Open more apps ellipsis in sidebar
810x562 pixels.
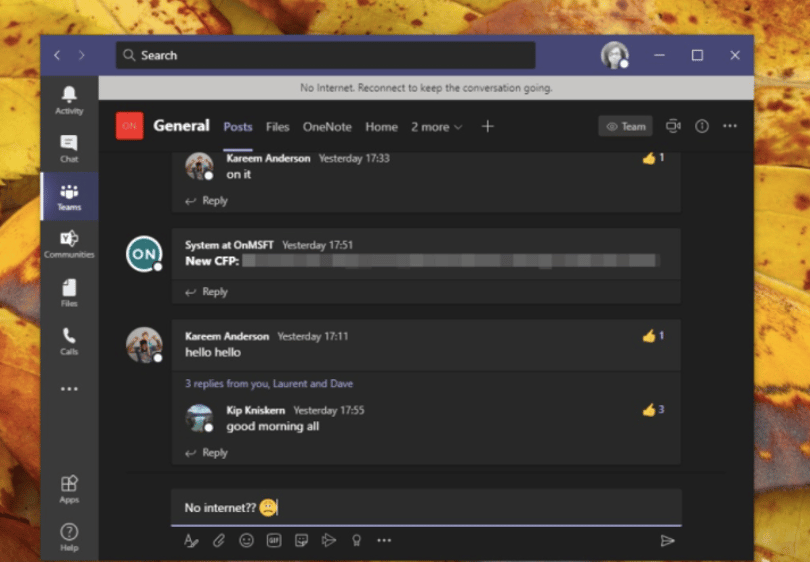coord(69,389)
